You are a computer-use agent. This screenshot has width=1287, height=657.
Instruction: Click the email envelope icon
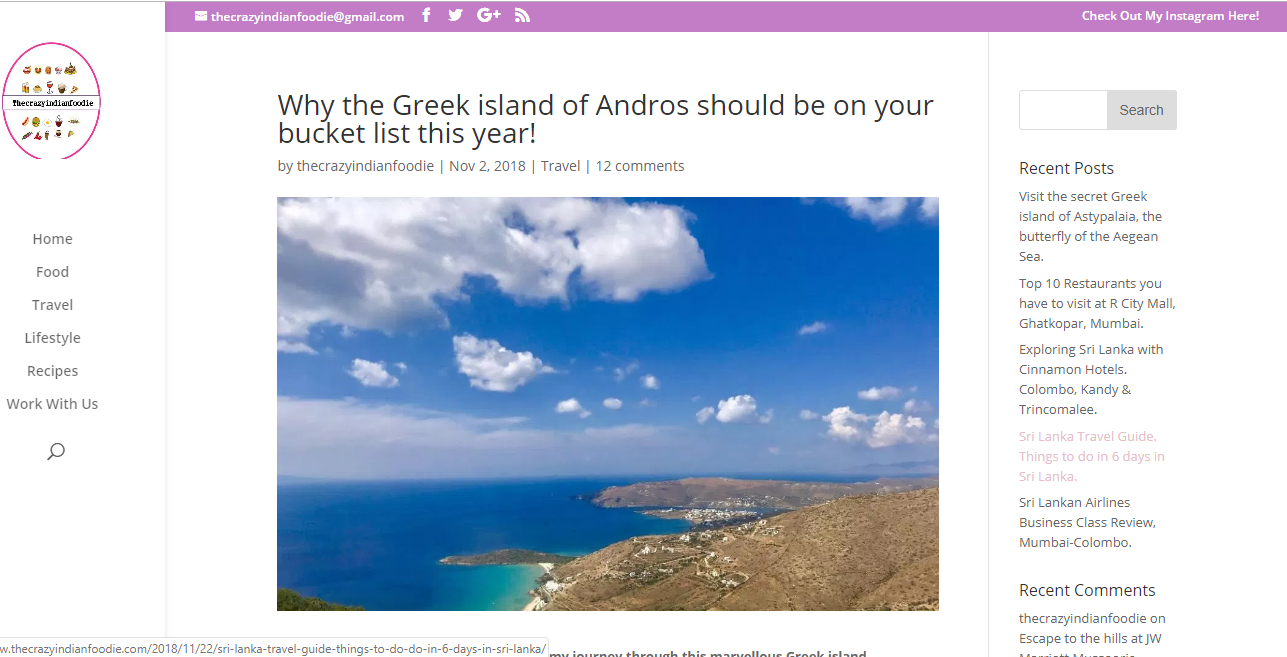pos(201,16)
